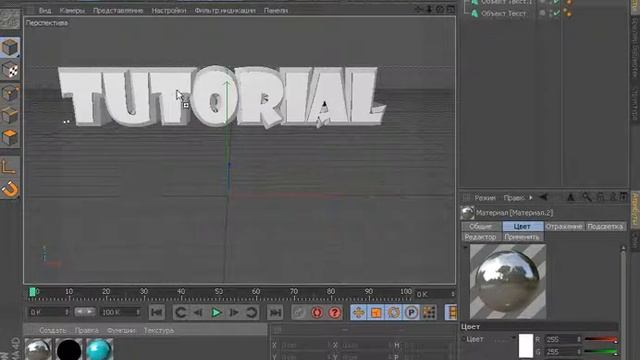Go to the previous keyframe
This screenshot has height=360, width=640.
tap(180, 313)
